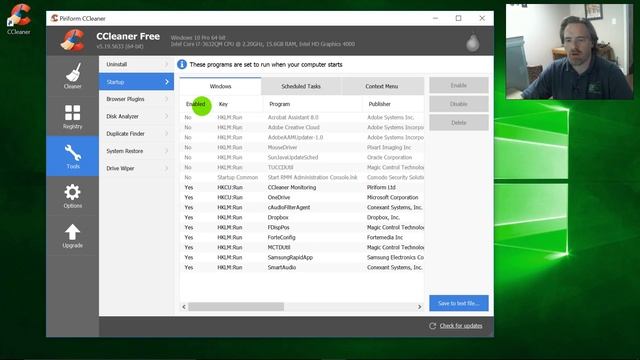Viewport: 640px width, 360px height.
Task: Open Browser Plugins tool
Action: pos(136,99)
